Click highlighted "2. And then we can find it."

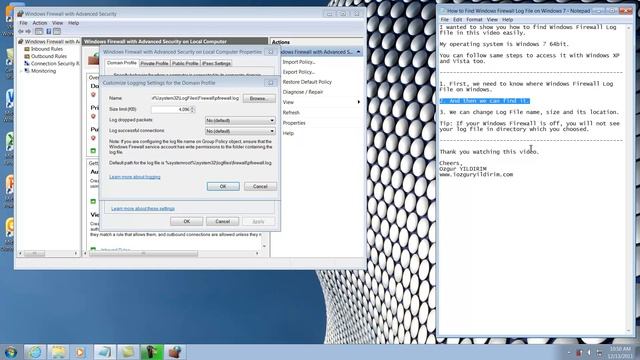click(484, 101)
